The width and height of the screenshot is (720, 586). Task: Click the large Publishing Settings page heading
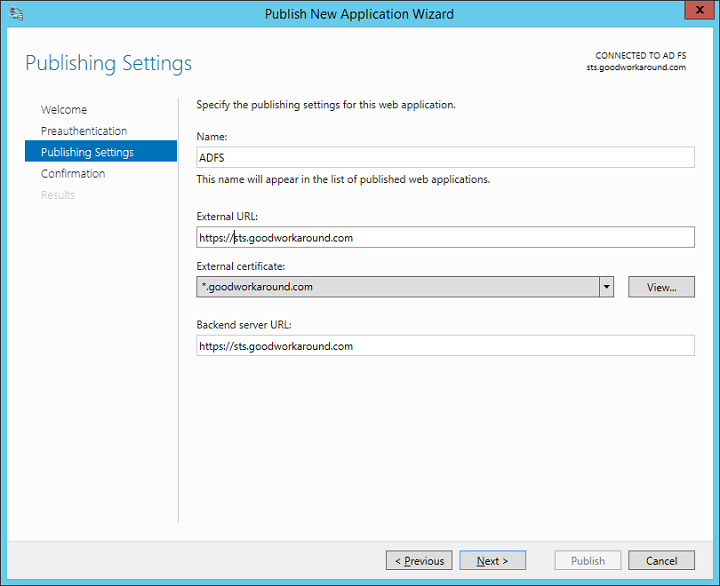click(x=108, y=63)
